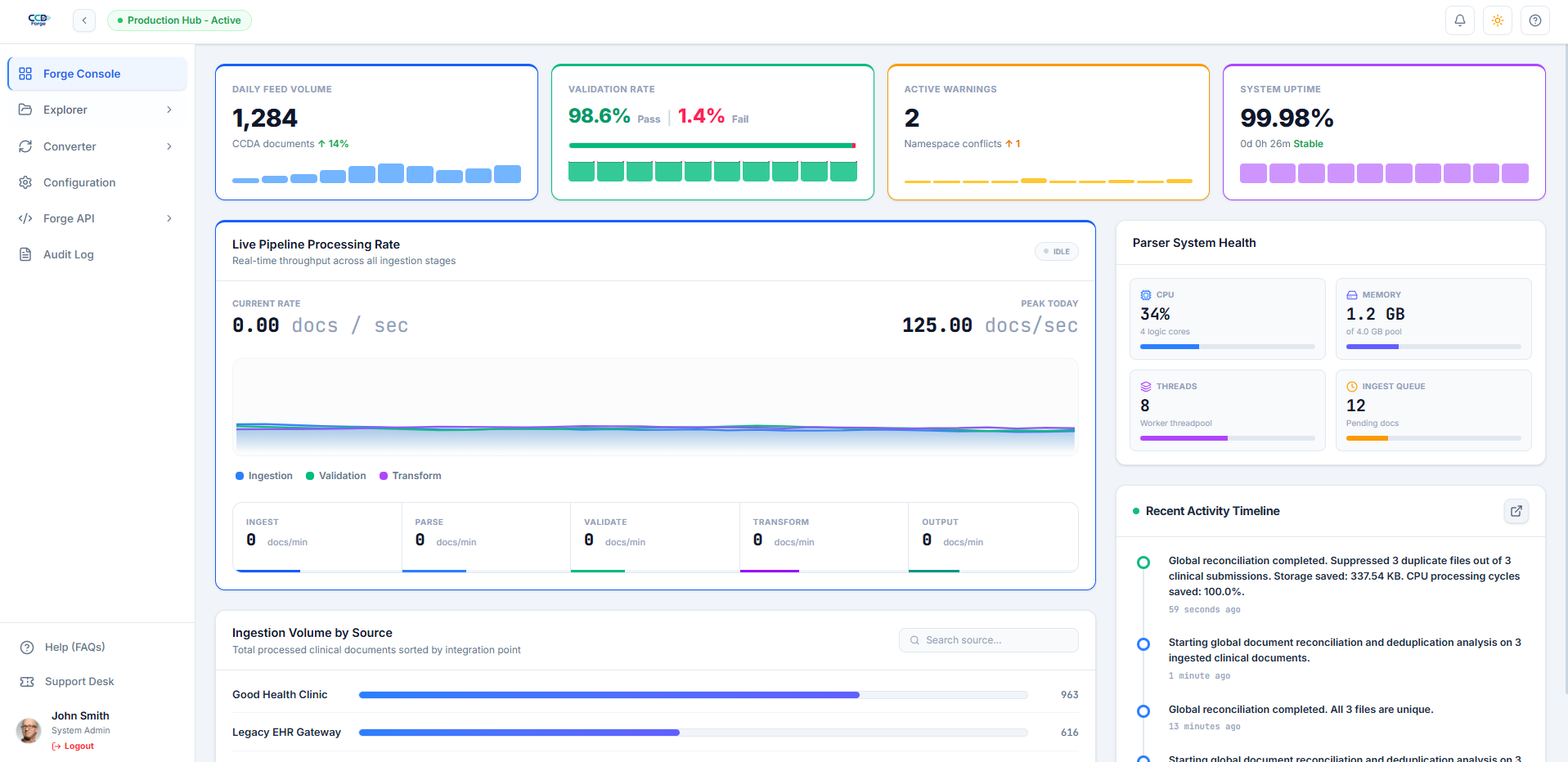The height and width of the screenshot is (762, 1568).
Task: Open Configuration menu item
Action: point(97,182)
